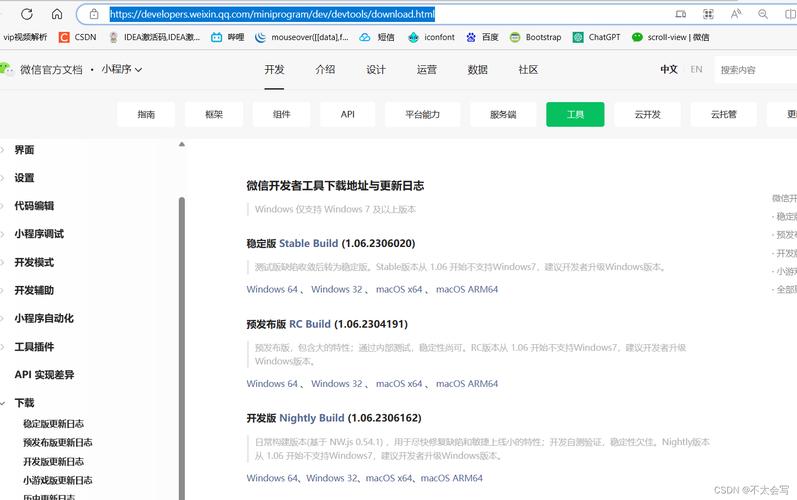797x500 pixels.
Task: Open the Bootstrap bookmark
Action: tap(536, 37)
